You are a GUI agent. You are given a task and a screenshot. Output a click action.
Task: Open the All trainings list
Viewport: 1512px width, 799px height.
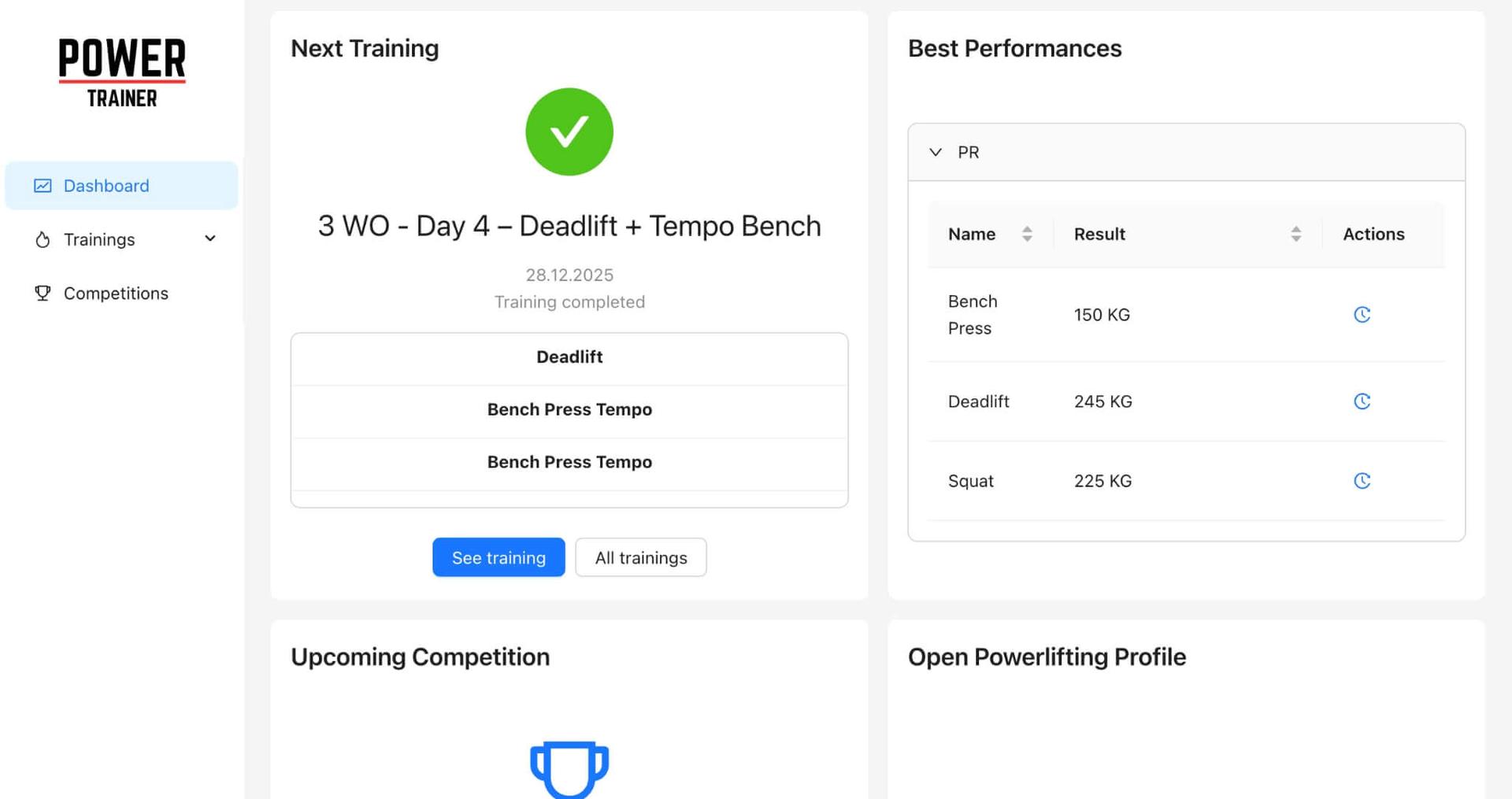640,557
